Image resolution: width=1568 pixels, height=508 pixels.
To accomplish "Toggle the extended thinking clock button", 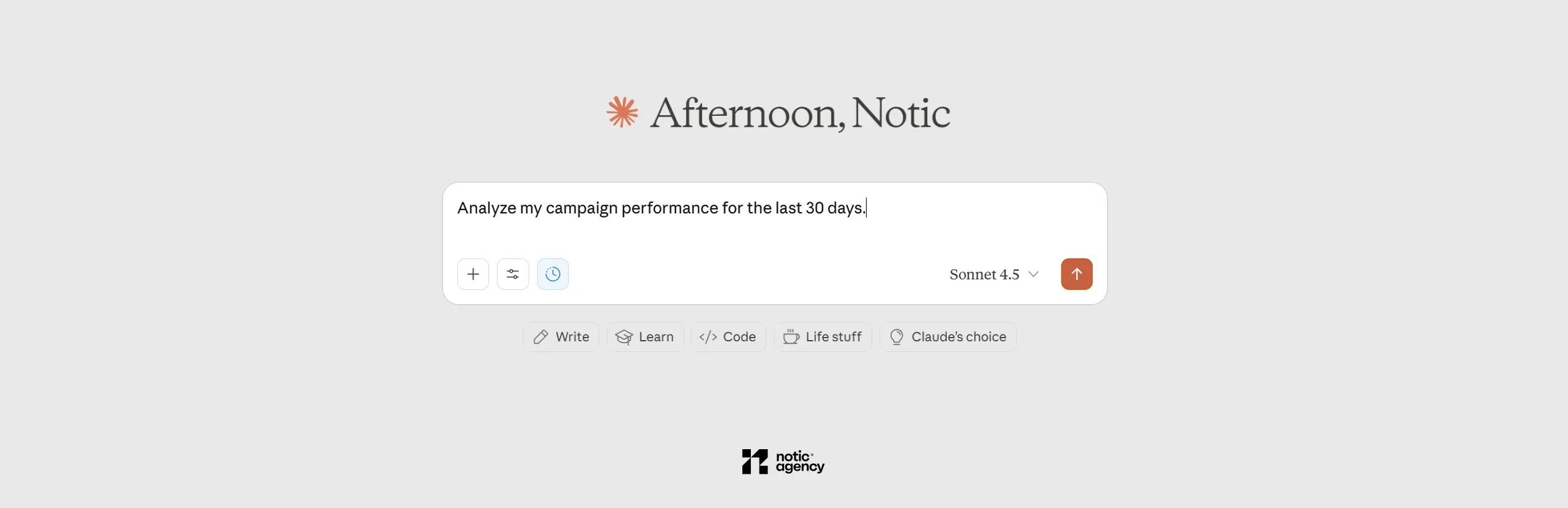I will pos(552,274).
